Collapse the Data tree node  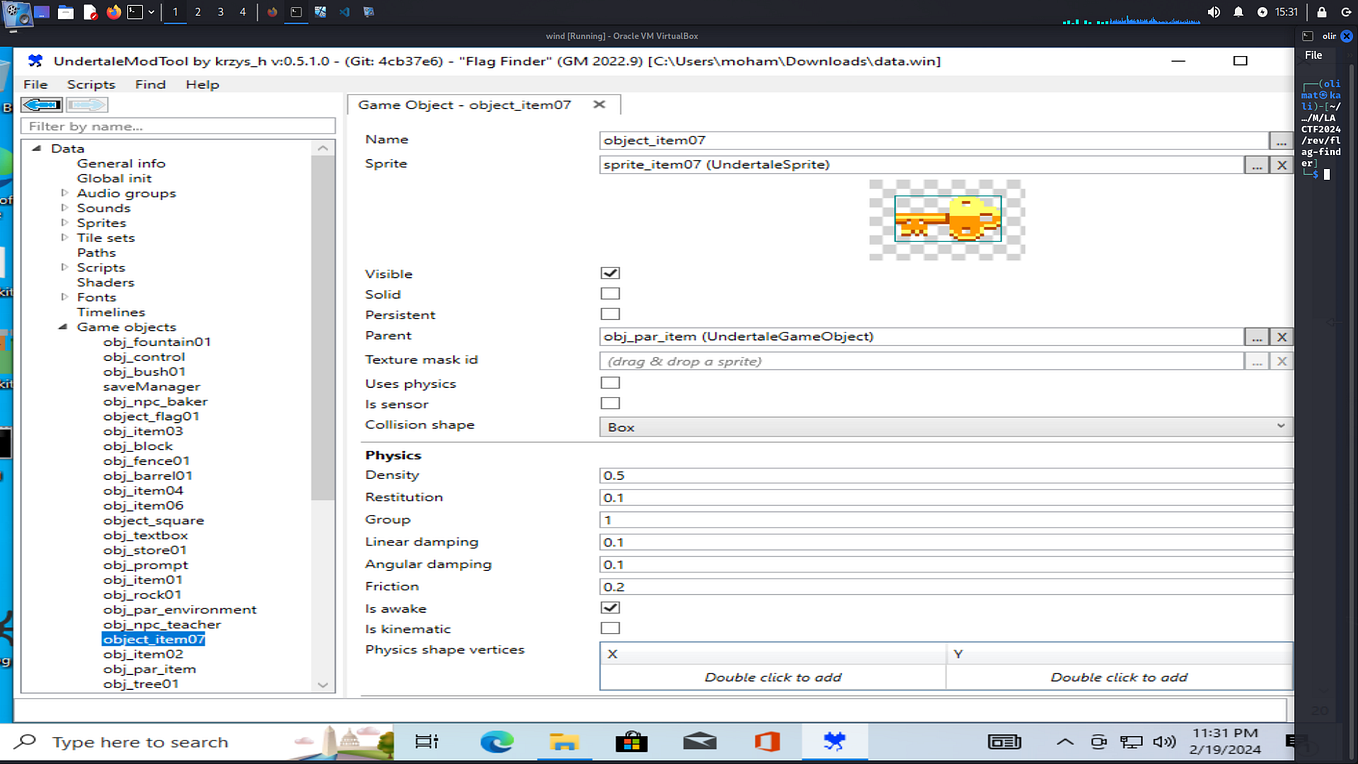pyautogui.click(x=34, y=148)
